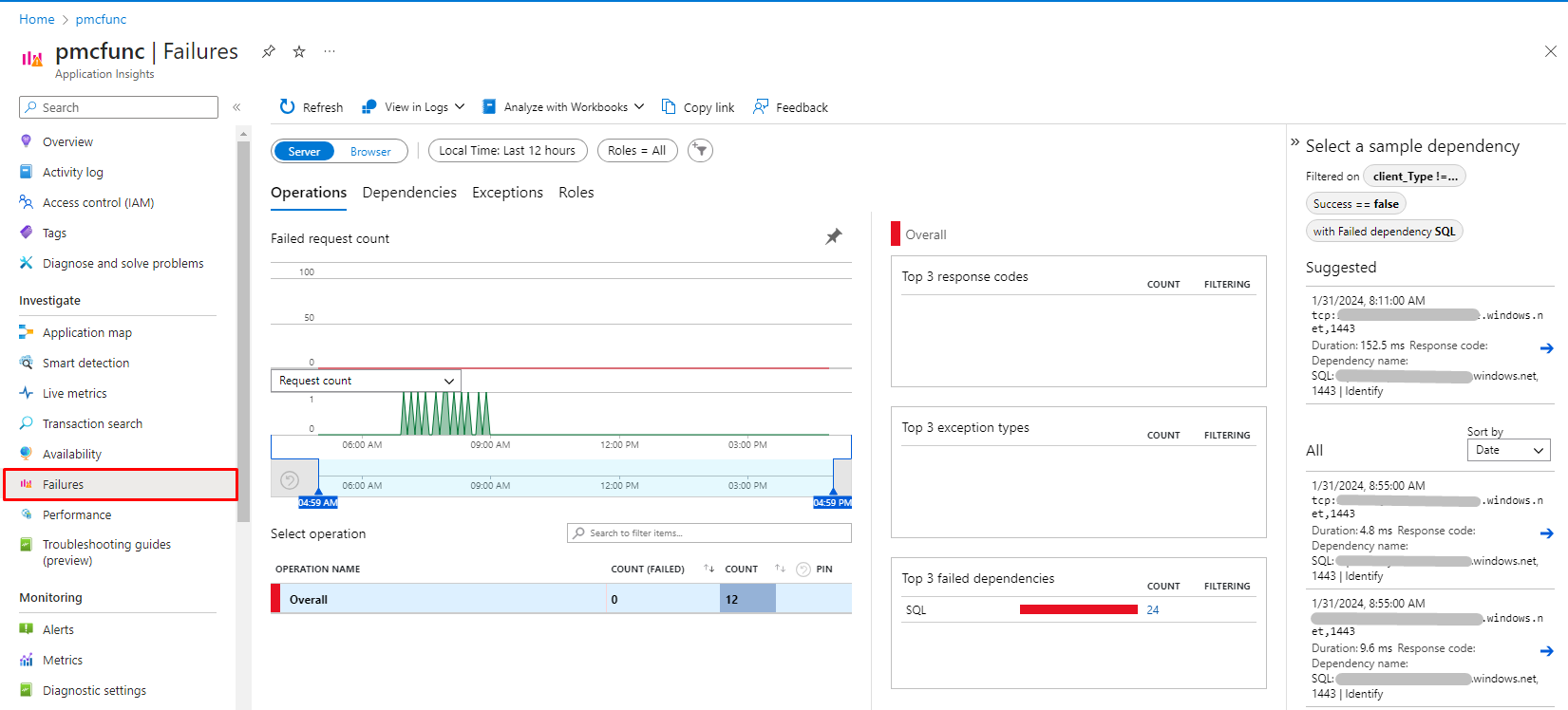The width and height of the screenshot is (1568, 710).
Task: Click the Tags sidebar icon
Action: [27, 233]
